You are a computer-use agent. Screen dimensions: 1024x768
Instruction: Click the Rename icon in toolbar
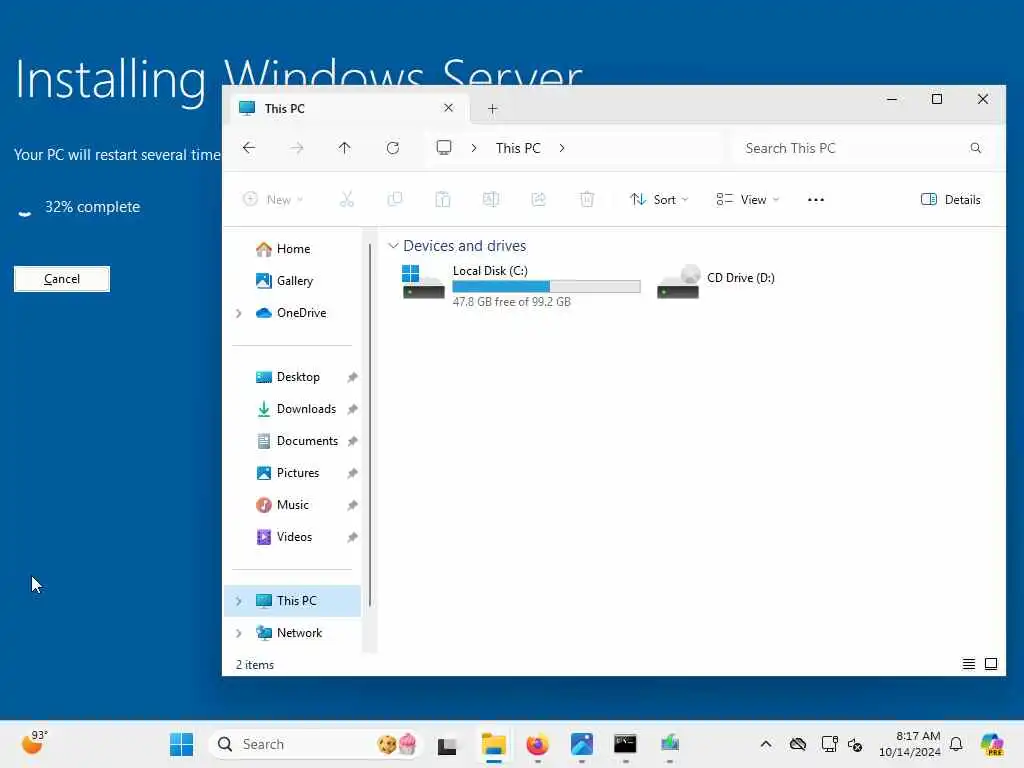(490, 199)
